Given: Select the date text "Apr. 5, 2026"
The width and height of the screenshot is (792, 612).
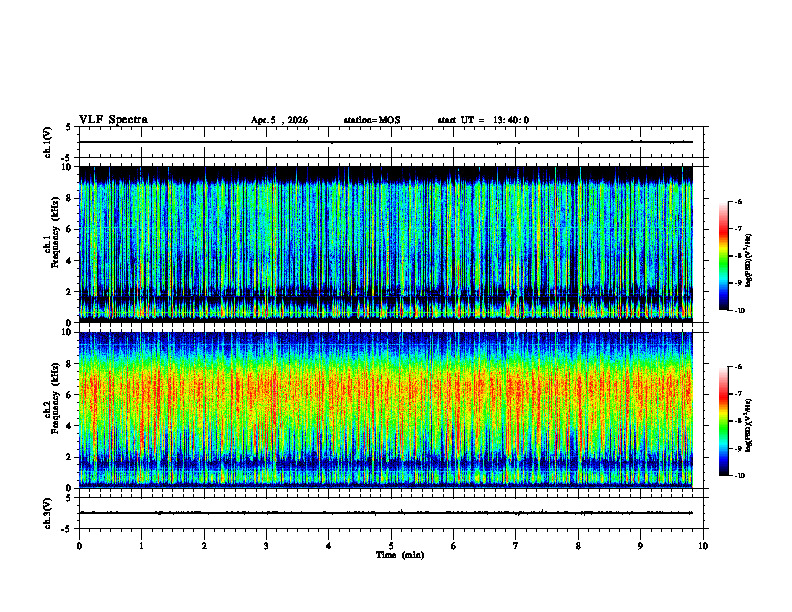Looking at the screenshot, I should pyautogui.click(x=279, y=120).
